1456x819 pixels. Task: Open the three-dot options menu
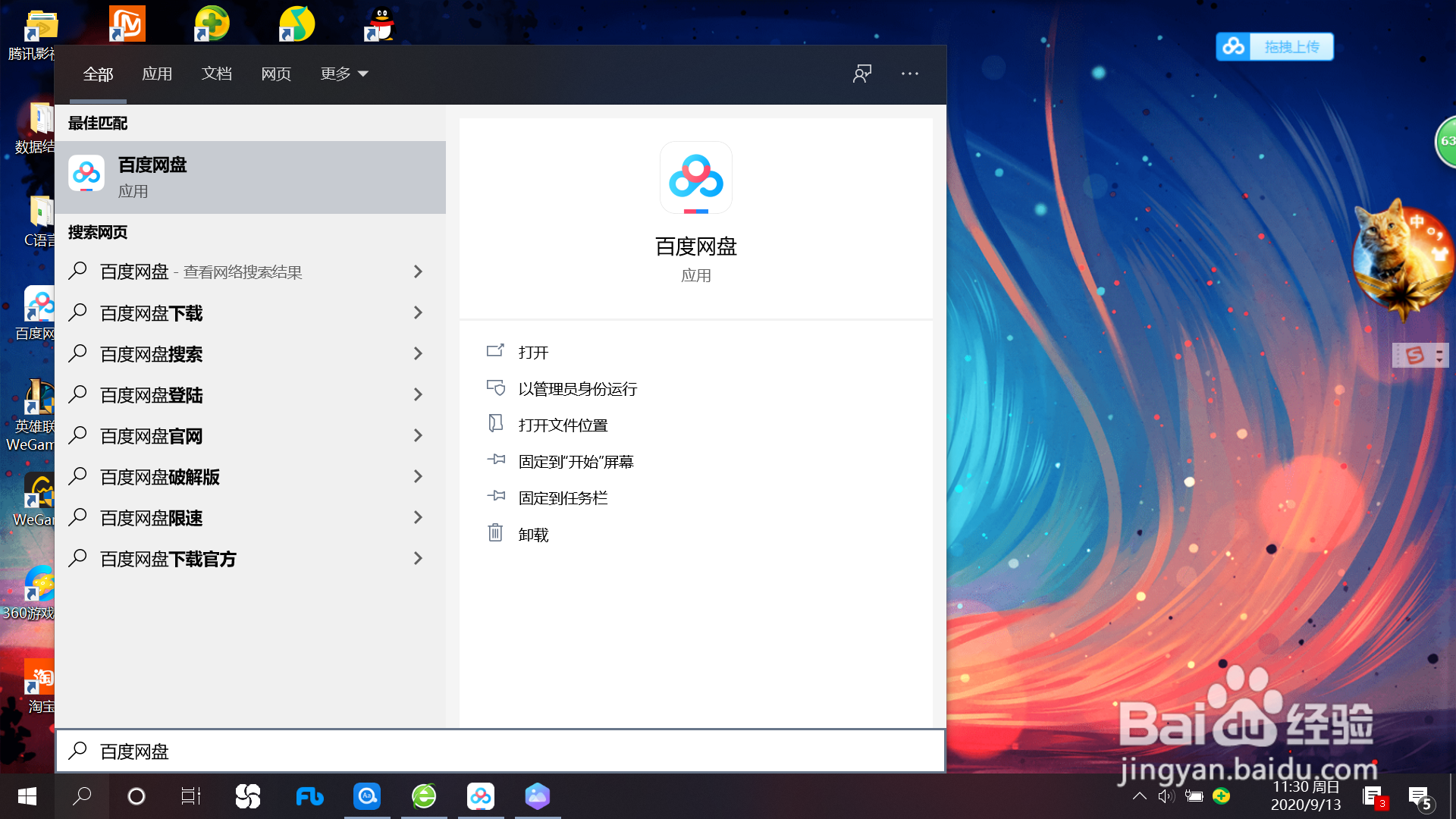pyautogui.click(x=910, y=74)
